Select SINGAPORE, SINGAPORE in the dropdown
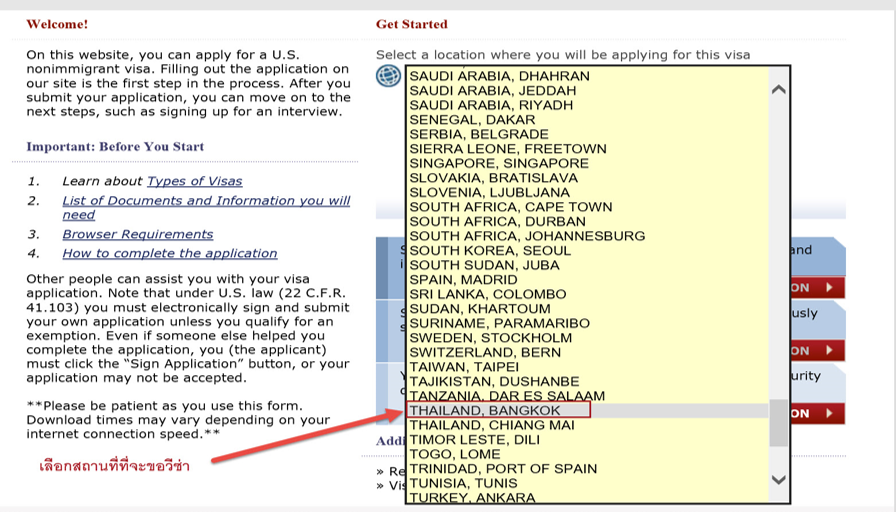The height and width of the screenshot is (512, 896). (x=499, y=163)
